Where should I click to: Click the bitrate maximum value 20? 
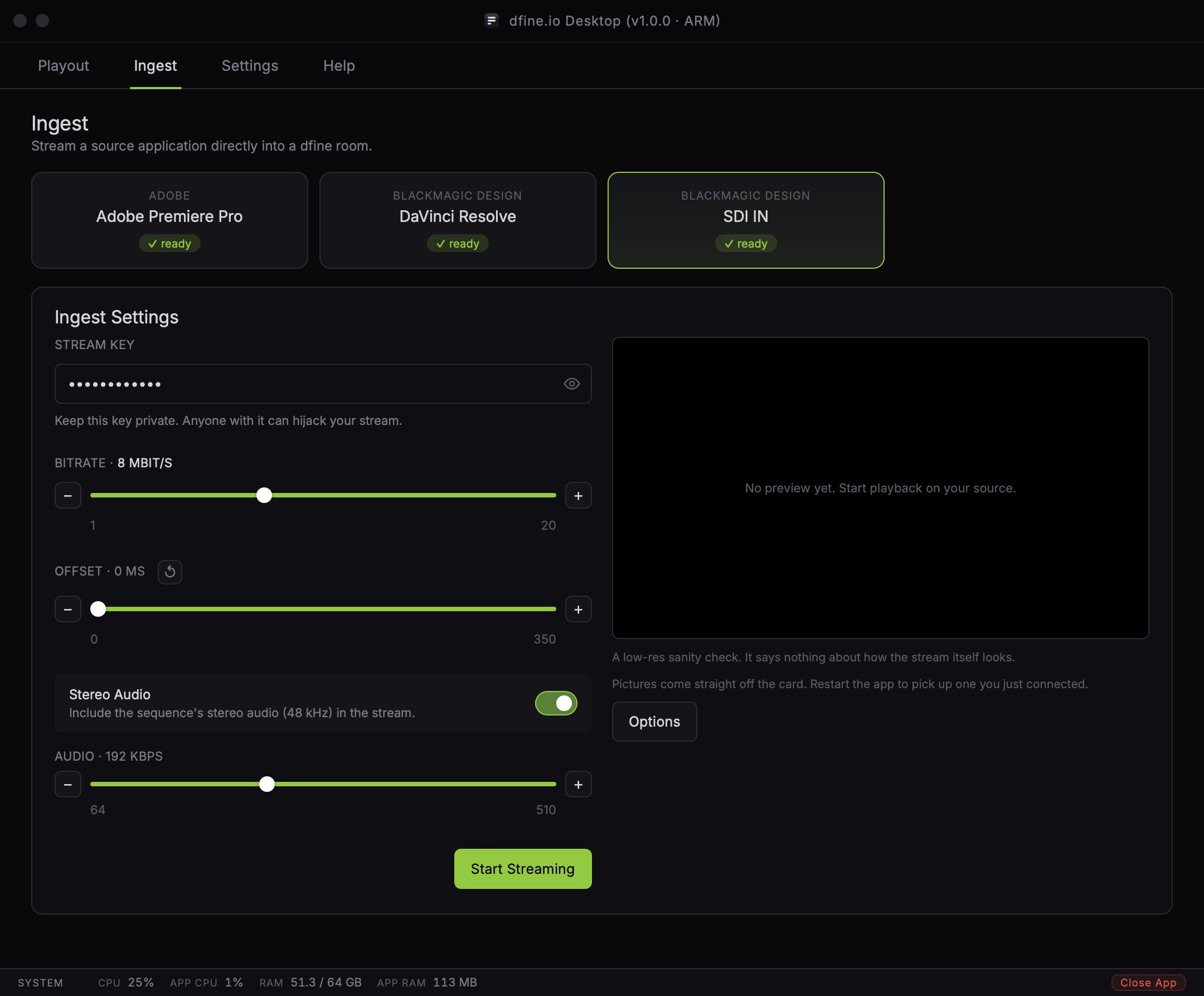(x=548, y=525)
